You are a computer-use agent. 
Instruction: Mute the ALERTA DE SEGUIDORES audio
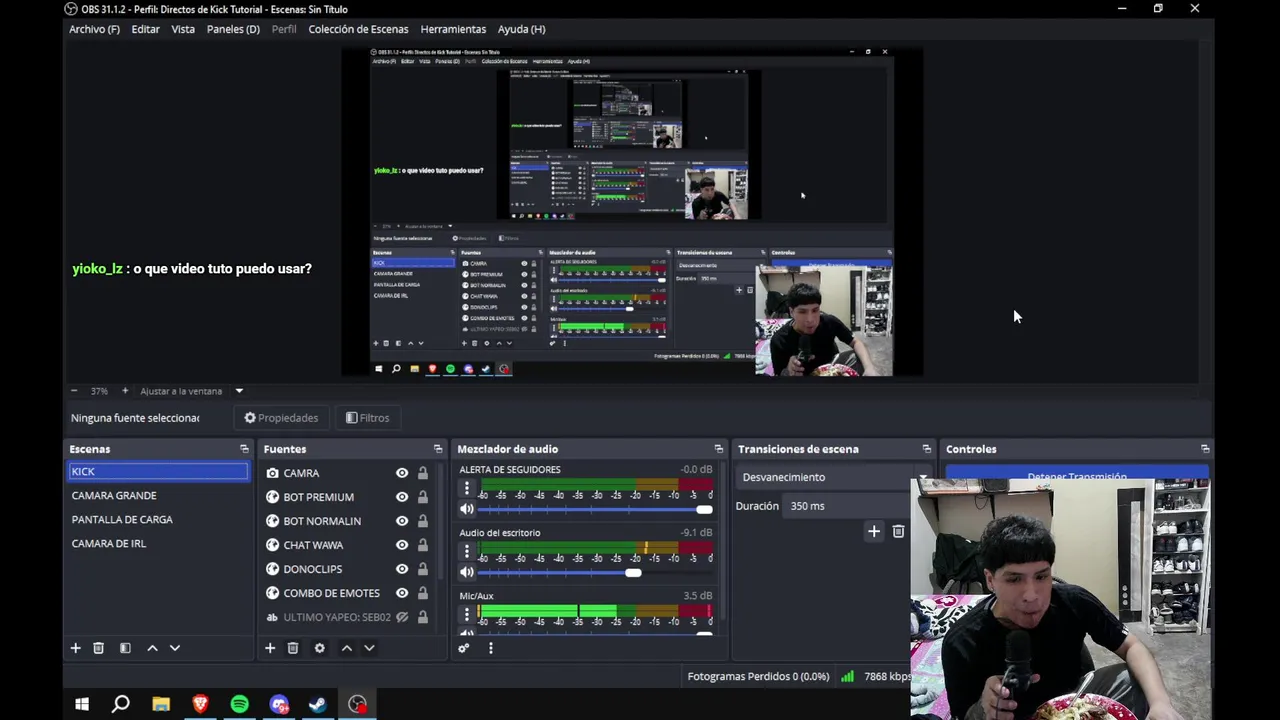click(x=466, y=509)
